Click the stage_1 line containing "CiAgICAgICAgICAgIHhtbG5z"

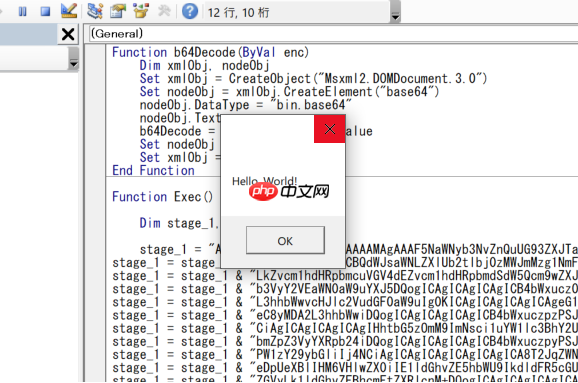click(x=345, y=328)
